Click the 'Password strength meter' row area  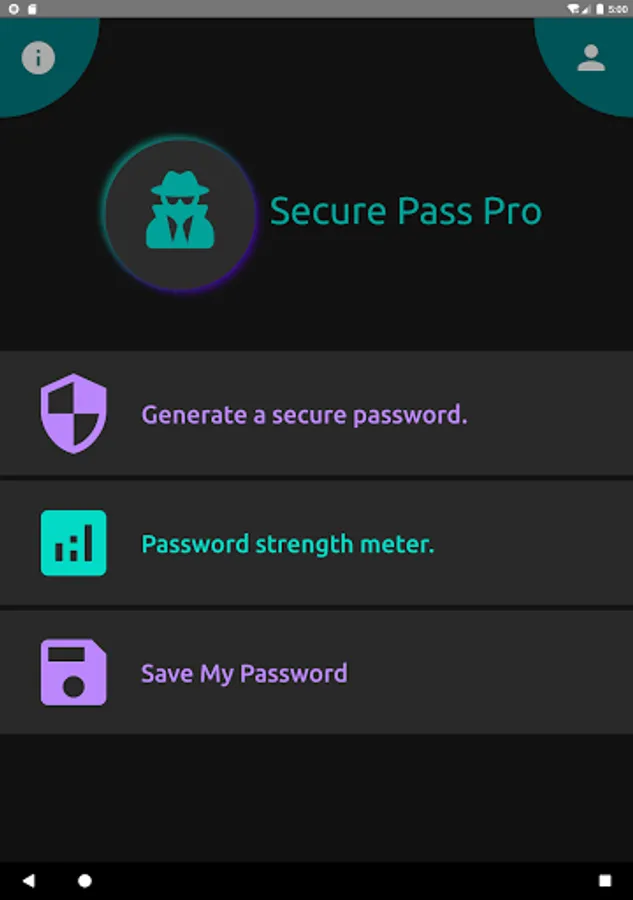coord(316,543)
